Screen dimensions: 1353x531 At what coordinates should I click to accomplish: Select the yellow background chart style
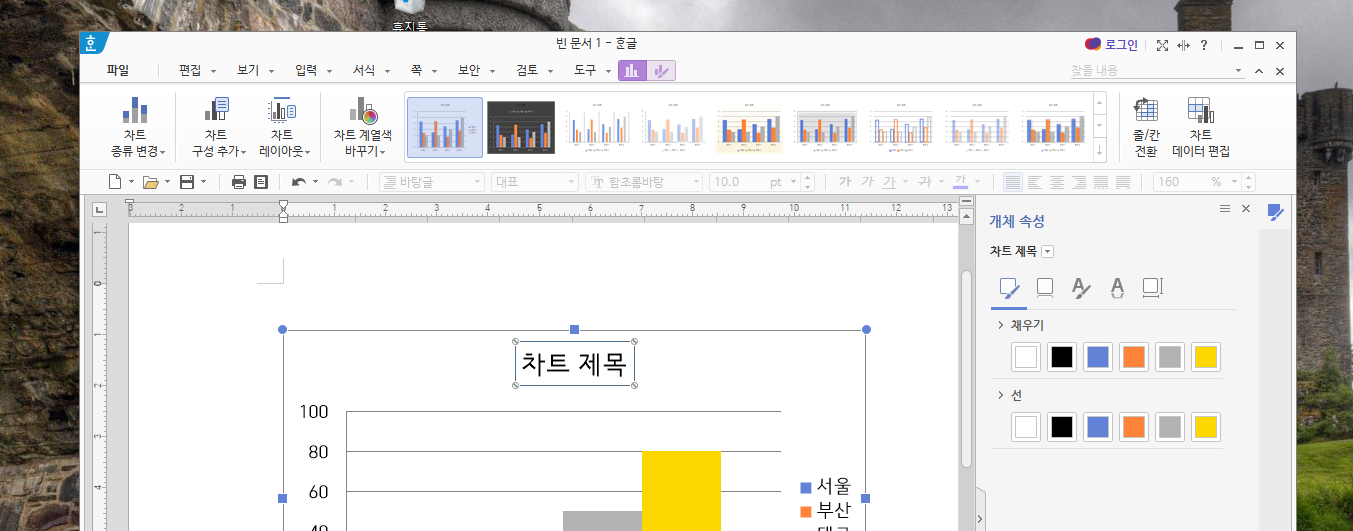[x=749, y=128]
